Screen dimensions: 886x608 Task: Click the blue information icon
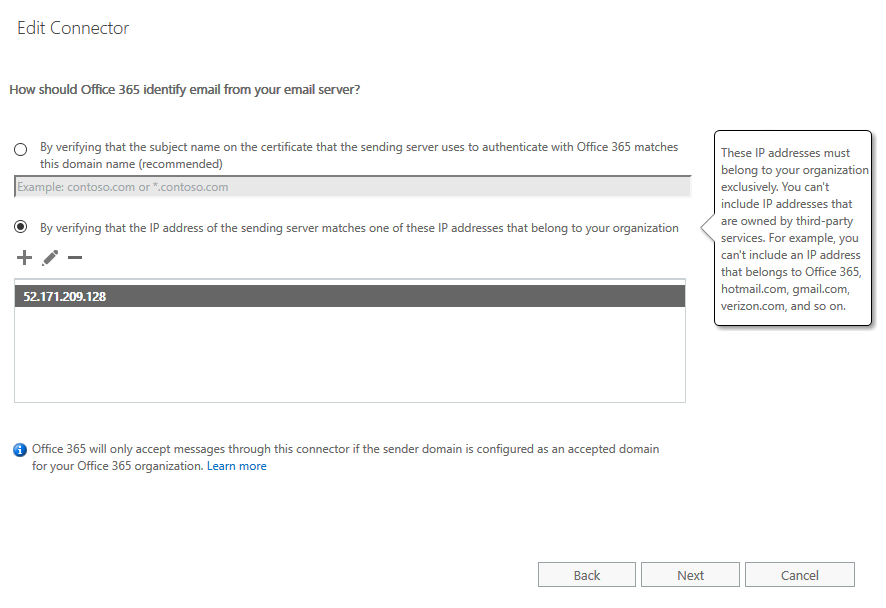click(20, 450)
